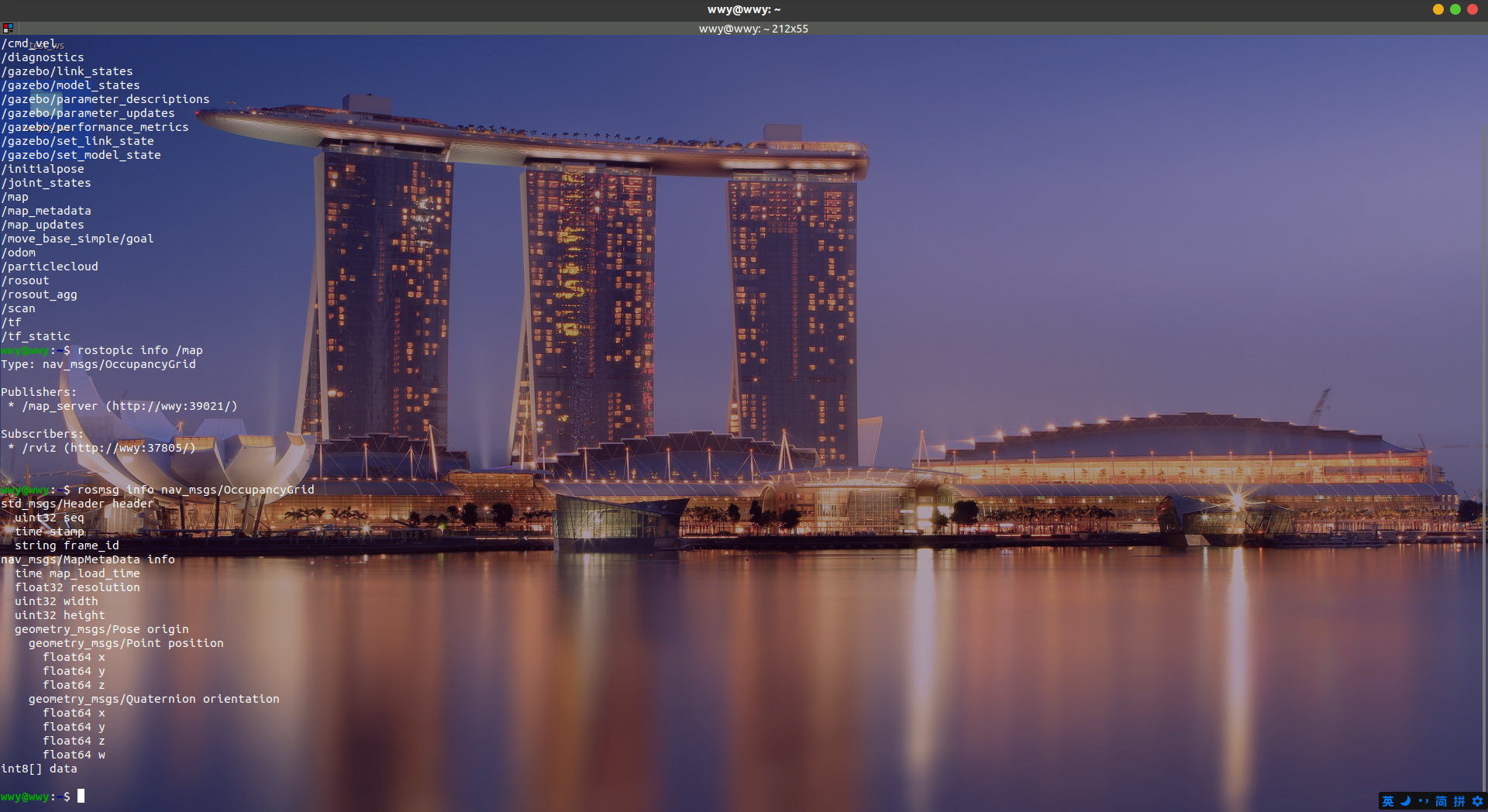Click the '/scan' topic line
1488x812 pixels.
tap(18, 308)
